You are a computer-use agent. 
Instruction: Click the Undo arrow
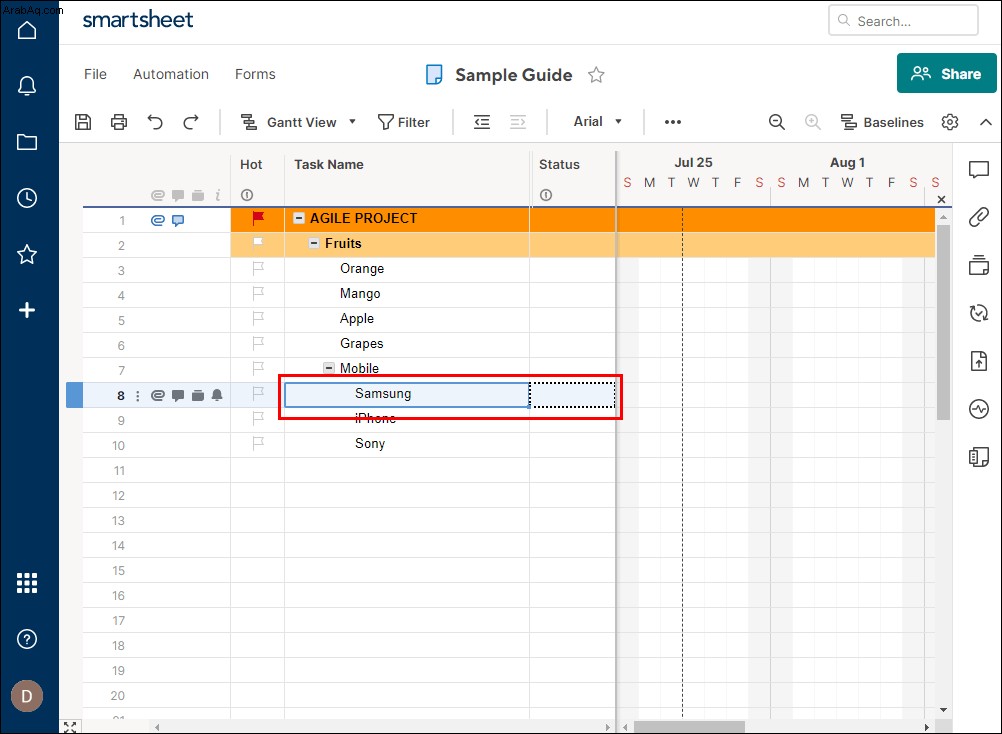coord(155,122)
